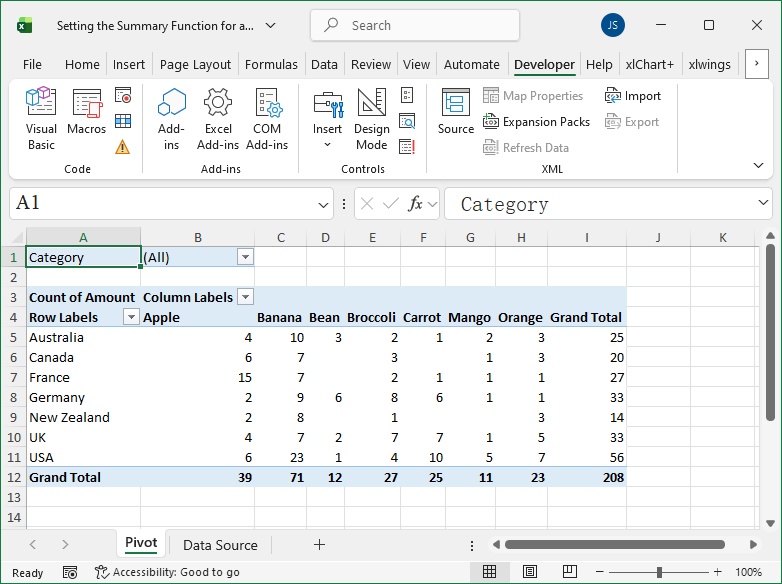Click the zoom slider handle
The height and width of the screenshot is (584, 782).
659,572
